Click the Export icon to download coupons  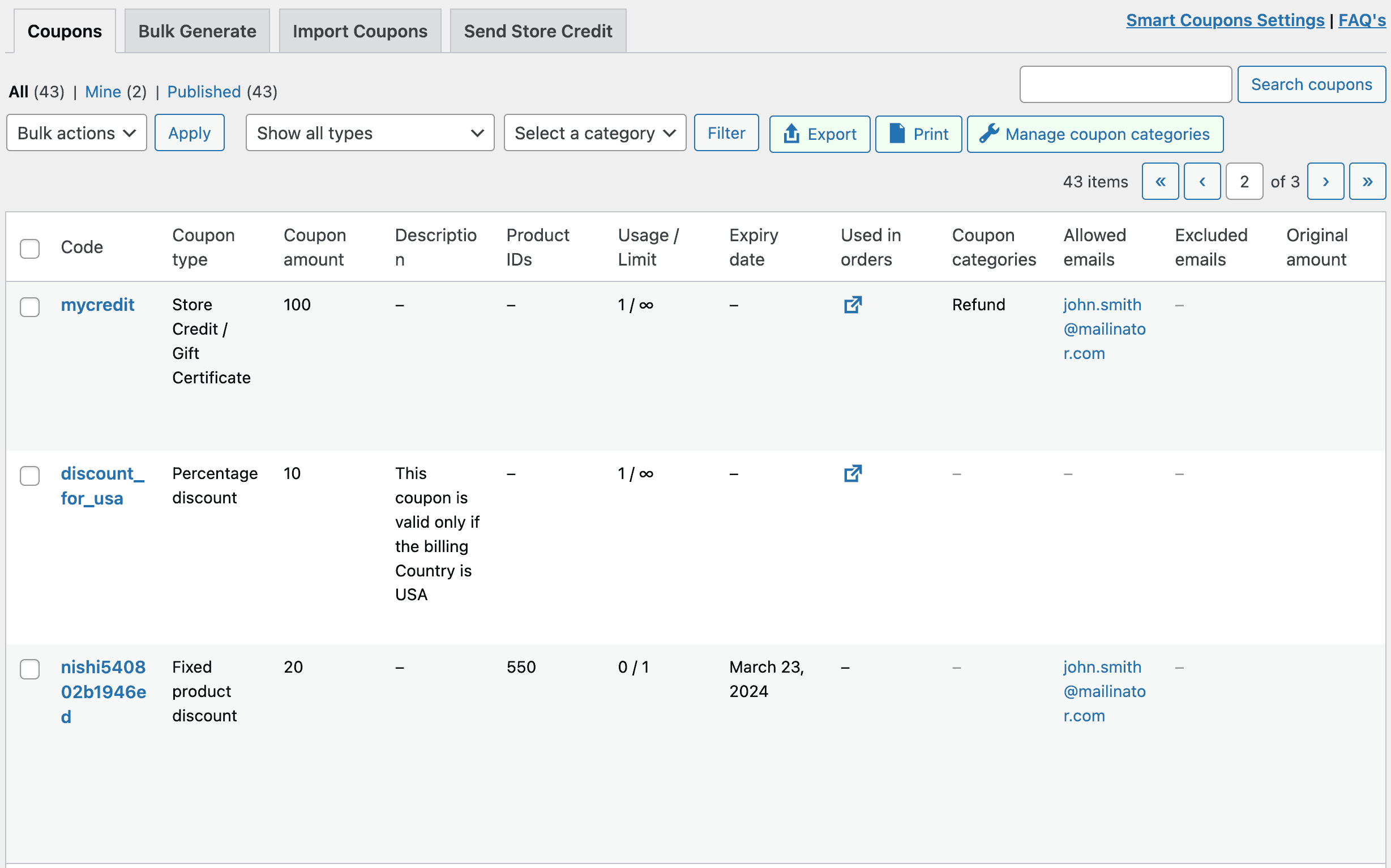point(819,133)
